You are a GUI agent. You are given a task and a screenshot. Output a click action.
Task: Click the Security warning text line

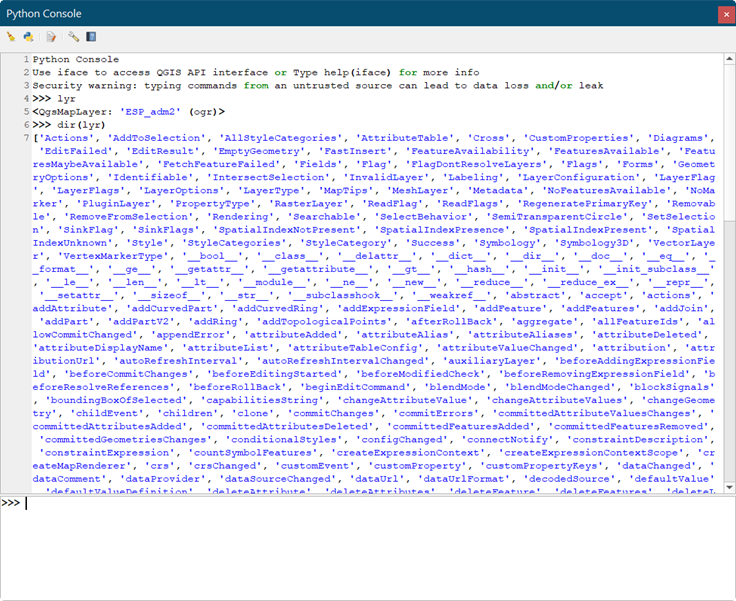tap(300, 85)
